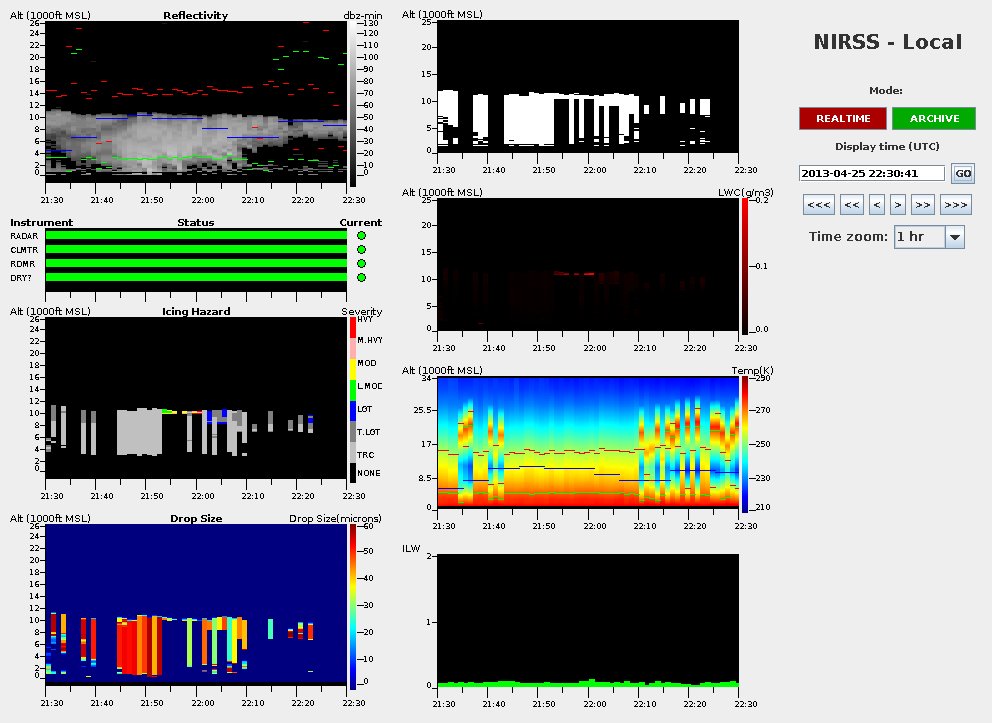
Task: Step back using the << button
Action: pos(851,206)
